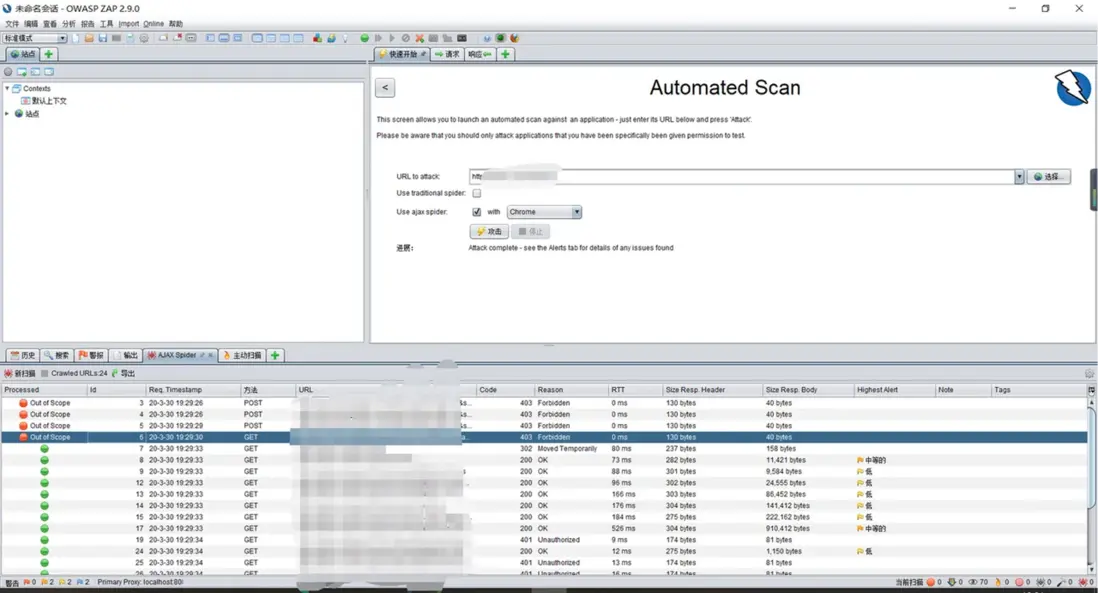Add a new tab beside the Sites tab
The image size is (1098, 593).
tap(48, 54)
